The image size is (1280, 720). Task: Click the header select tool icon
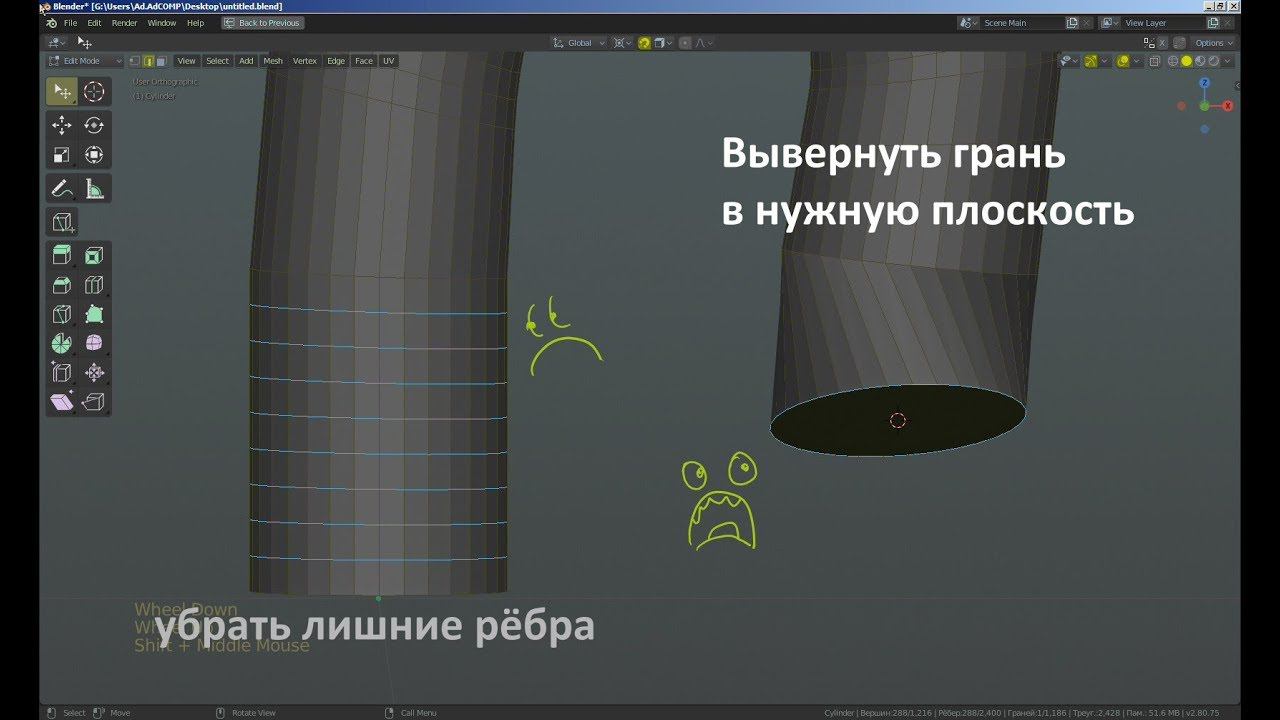(85, 43)
